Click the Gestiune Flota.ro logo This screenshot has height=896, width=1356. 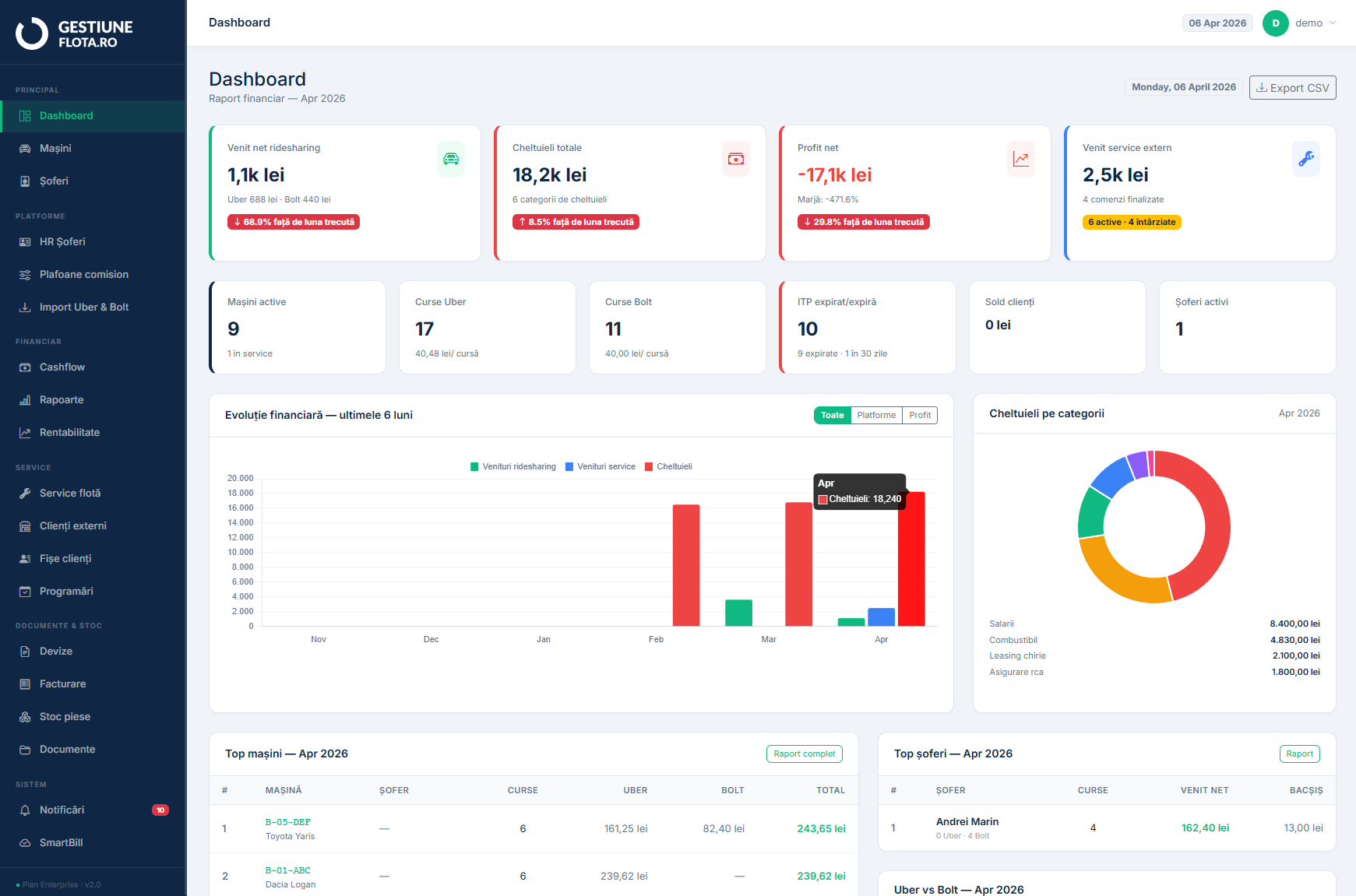75,33
